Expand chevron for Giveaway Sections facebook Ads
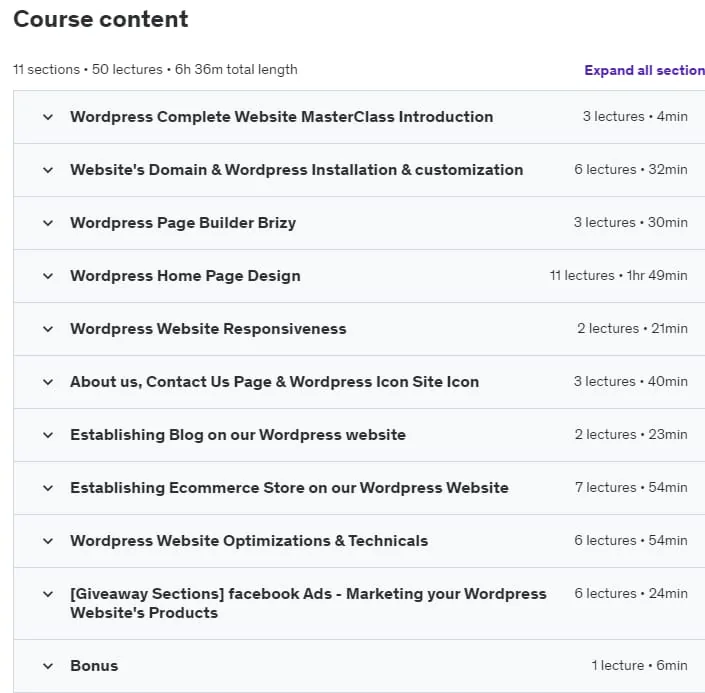Screen dimensions: 705x693 (x=48, y=595)
